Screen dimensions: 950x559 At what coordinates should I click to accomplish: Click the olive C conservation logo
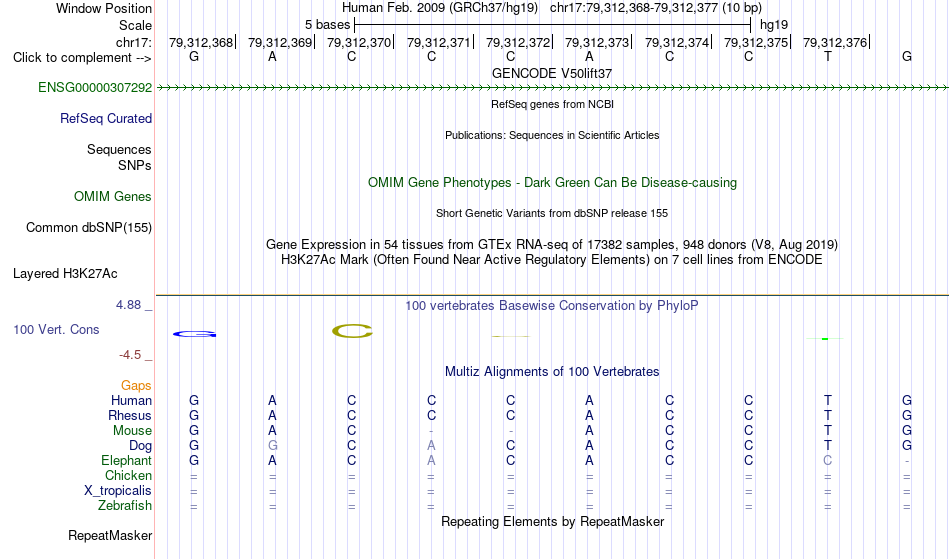click(x=352, y=331)
